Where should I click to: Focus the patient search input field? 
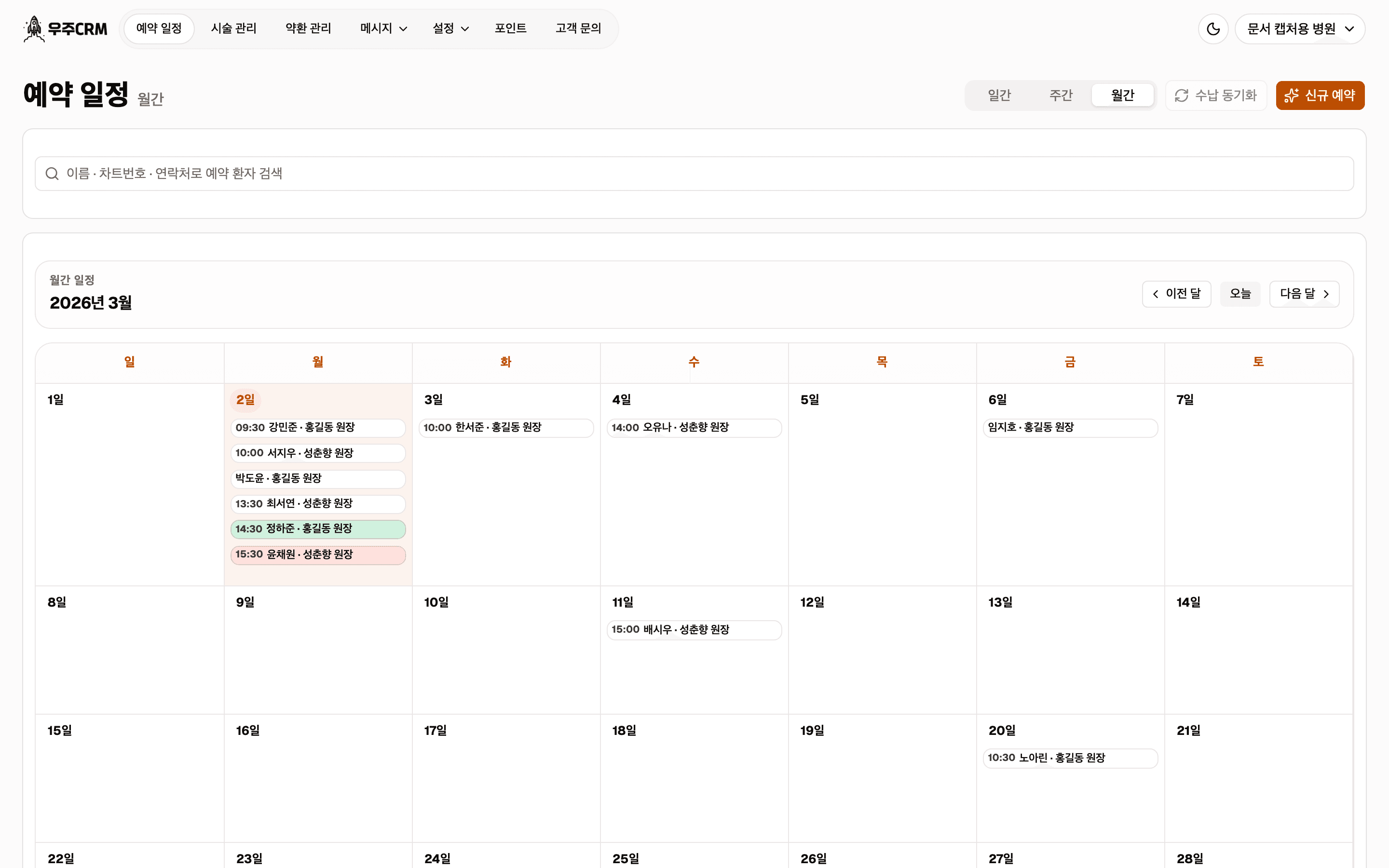coord(694,174)
